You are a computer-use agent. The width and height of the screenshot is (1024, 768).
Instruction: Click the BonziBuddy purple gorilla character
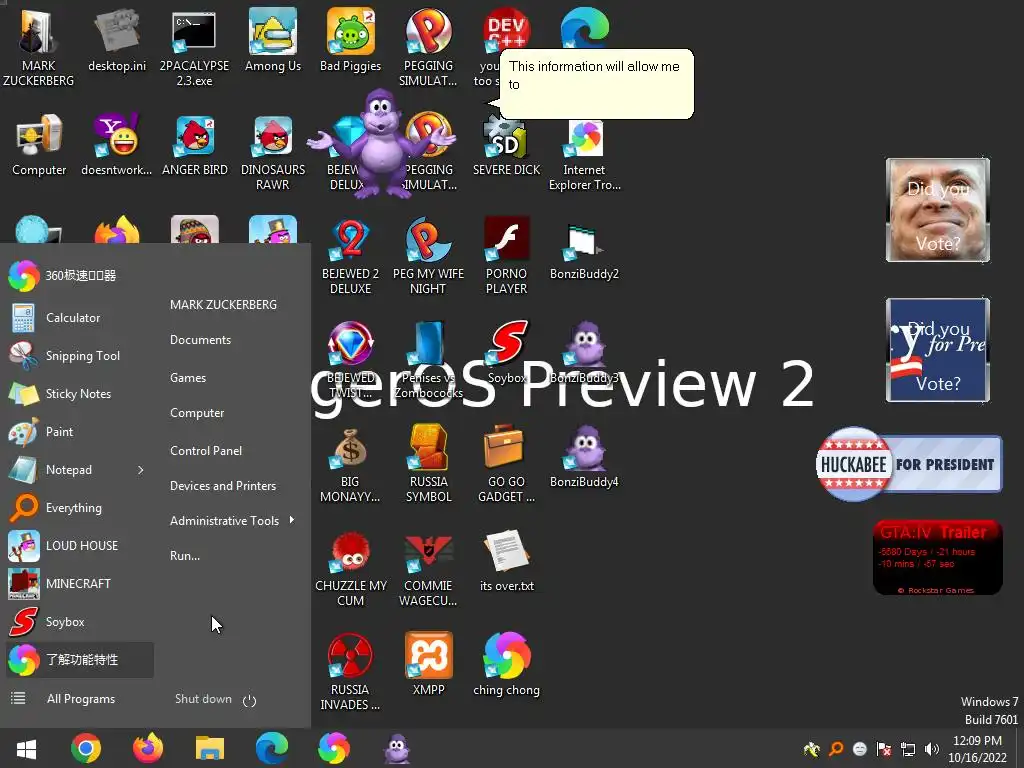(381, 144)
